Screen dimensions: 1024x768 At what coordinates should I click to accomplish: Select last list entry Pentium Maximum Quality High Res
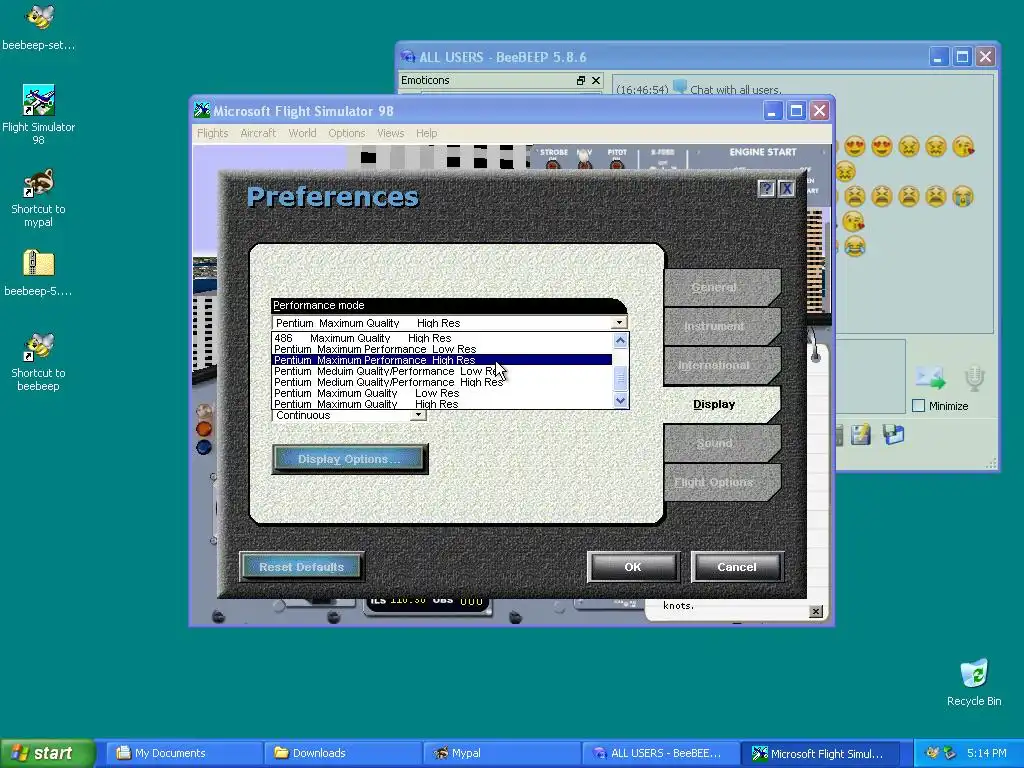pyautogui.click(x=441, y=404)
